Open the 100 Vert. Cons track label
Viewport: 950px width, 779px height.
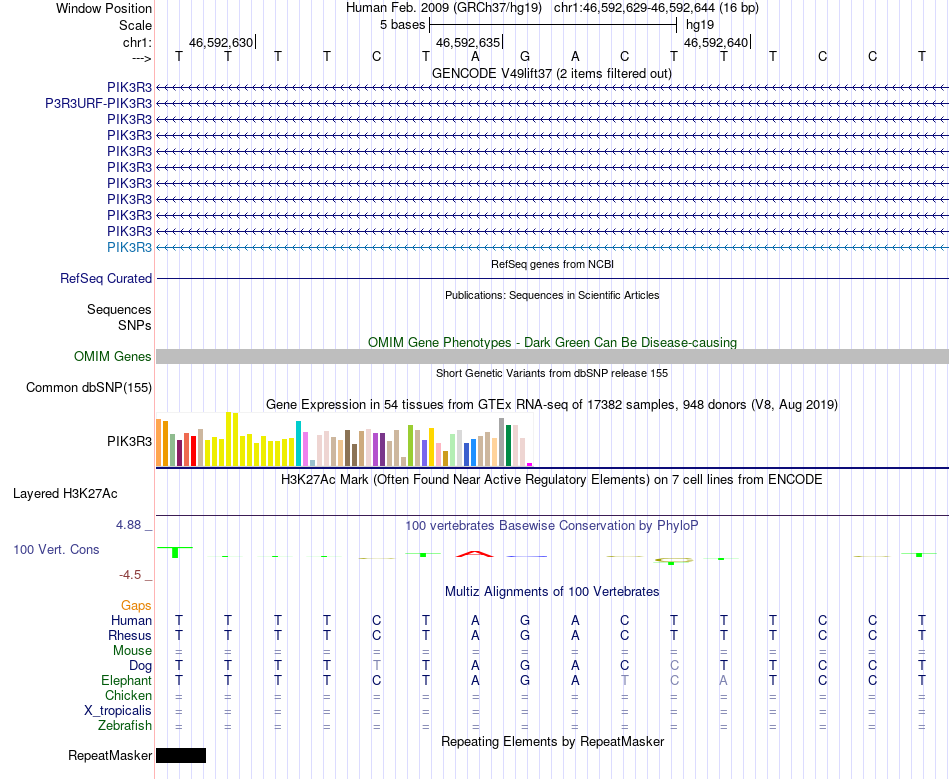56,549
